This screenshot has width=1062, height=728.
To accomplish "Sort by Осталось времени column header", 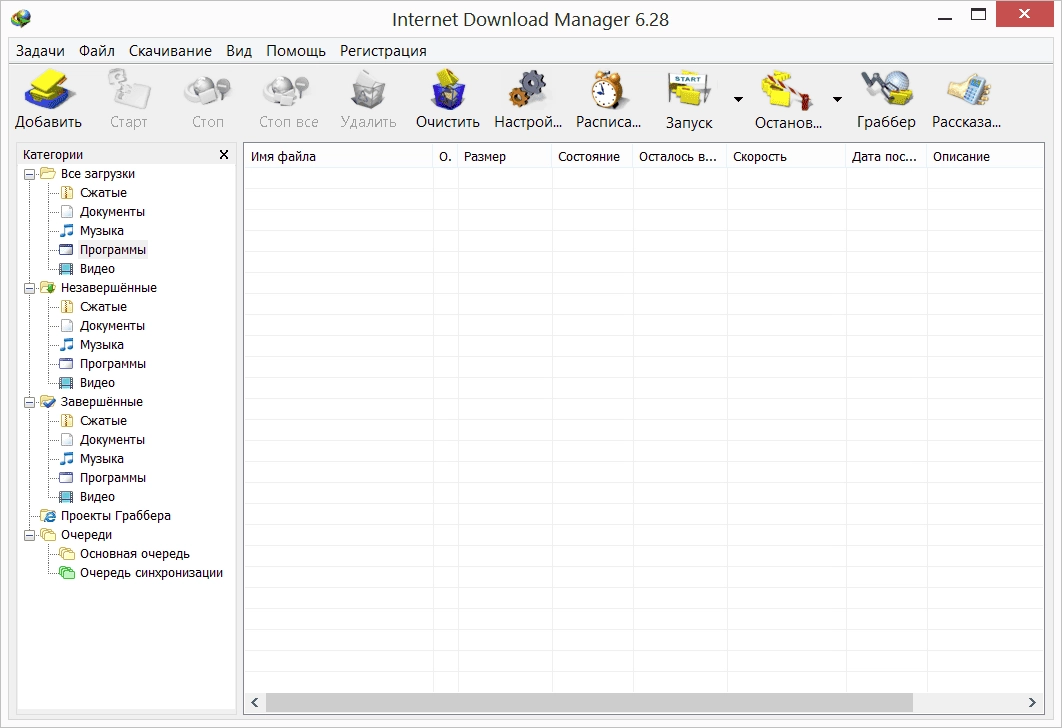I will (x=679, y=156).
